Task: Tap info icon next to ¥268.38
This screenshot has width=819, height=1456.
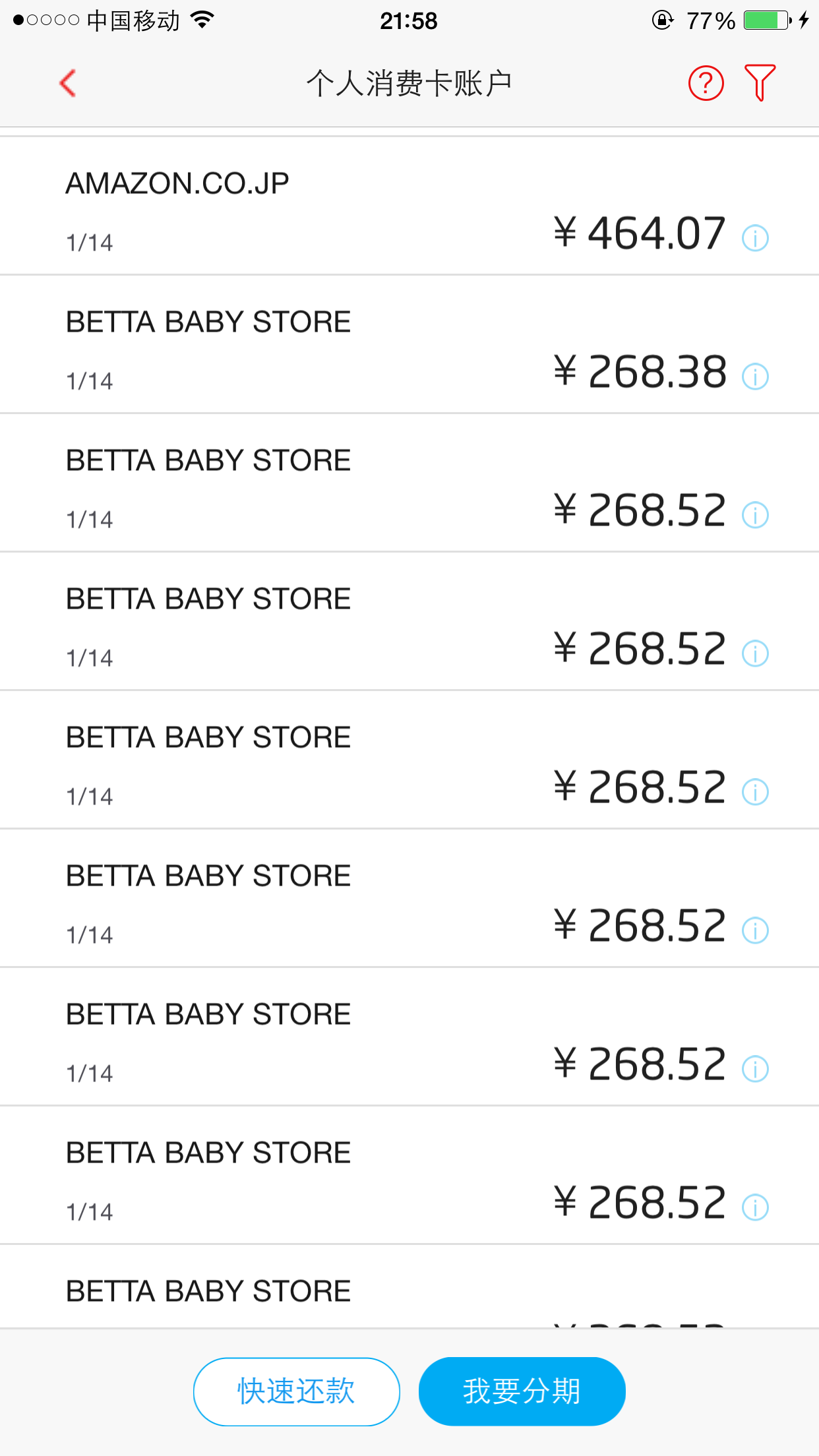Action: tap(755, 377)
